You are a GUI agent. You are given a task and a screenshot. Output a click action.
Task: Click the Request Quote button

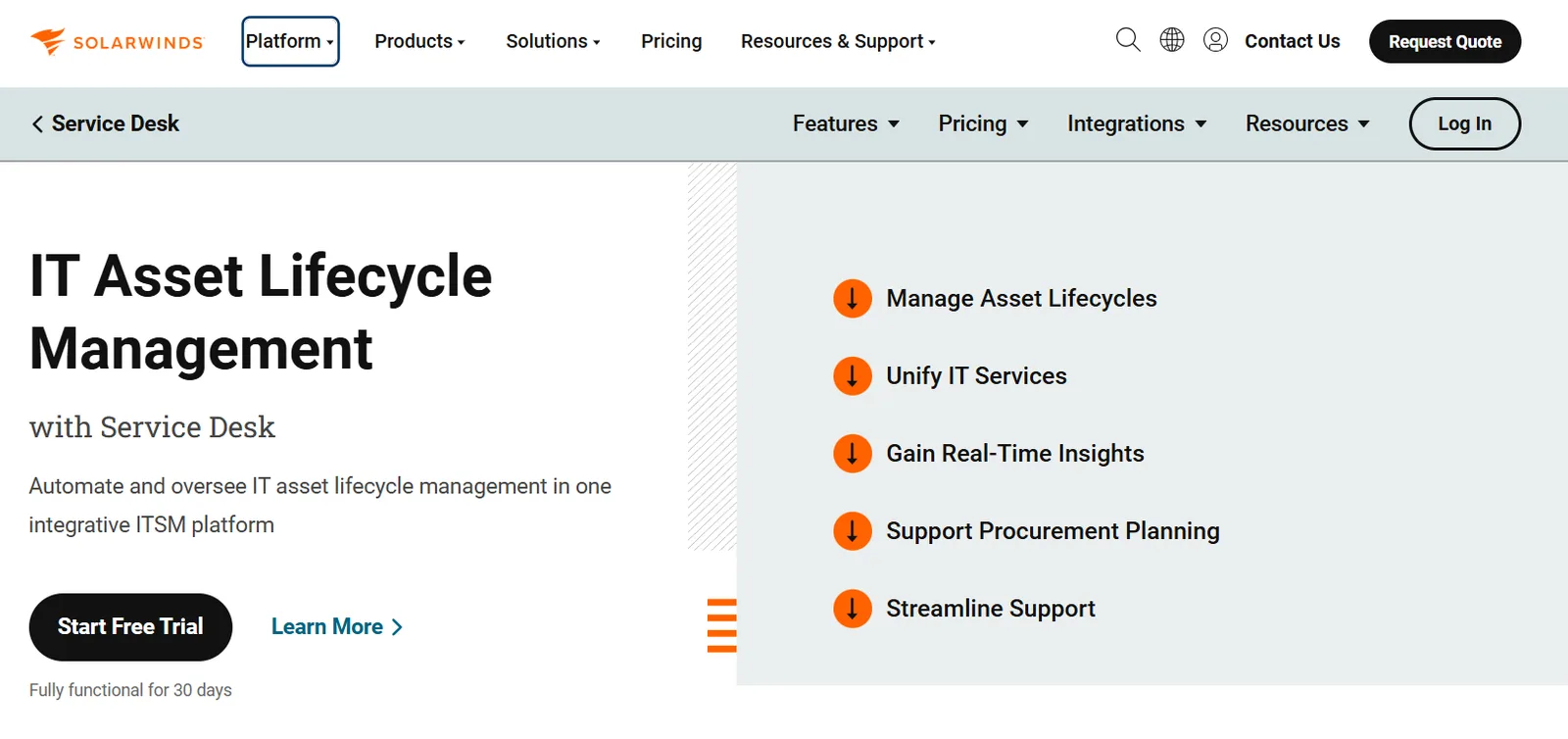coord(1445,41)
